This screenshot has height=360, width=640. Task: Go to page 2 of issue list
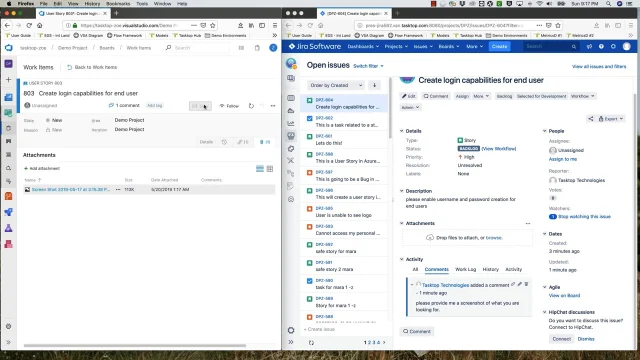coord(369,342)
